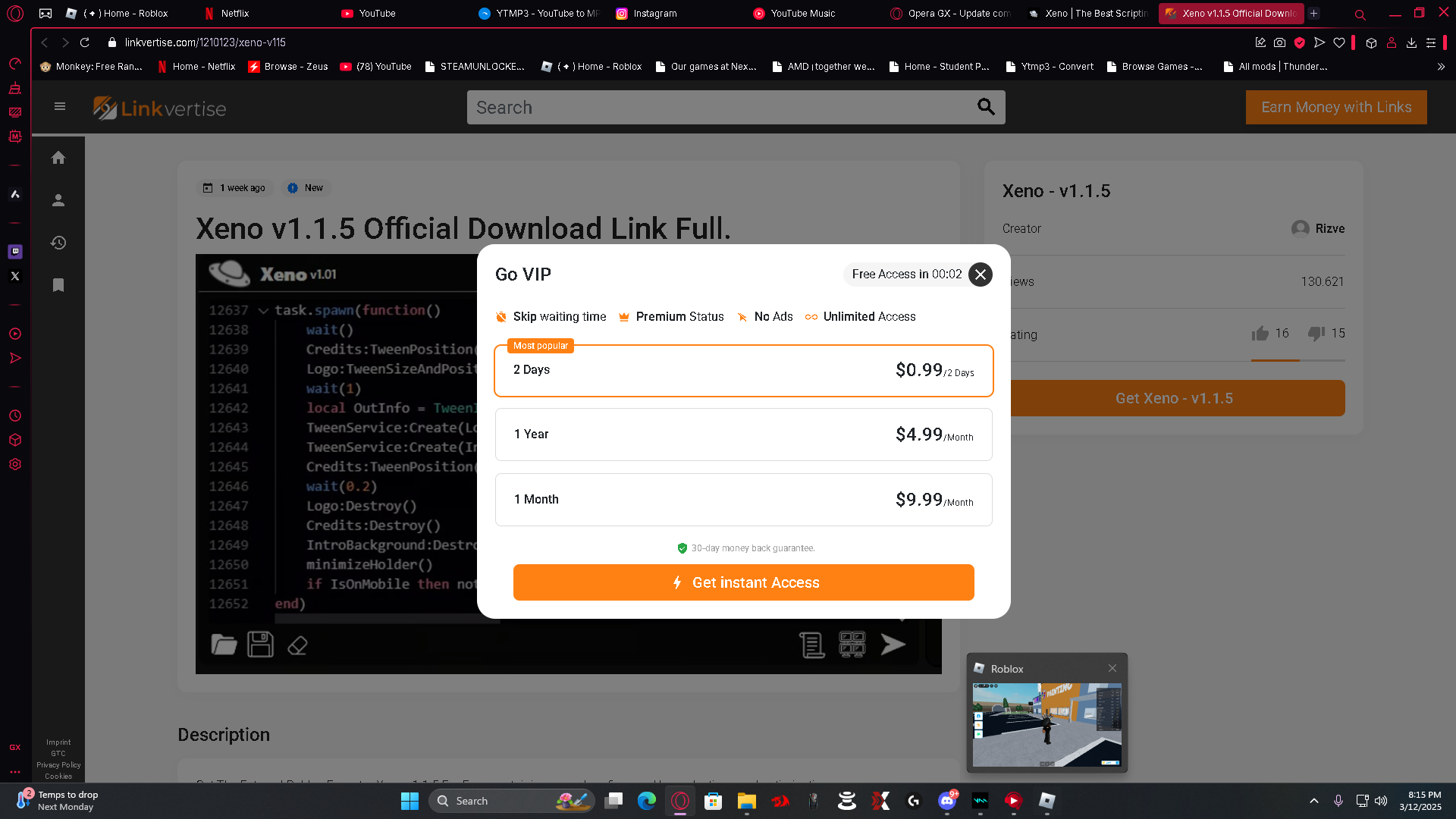Open the profile sidebar icon
1456x819 pixels.
coord(58,200)
